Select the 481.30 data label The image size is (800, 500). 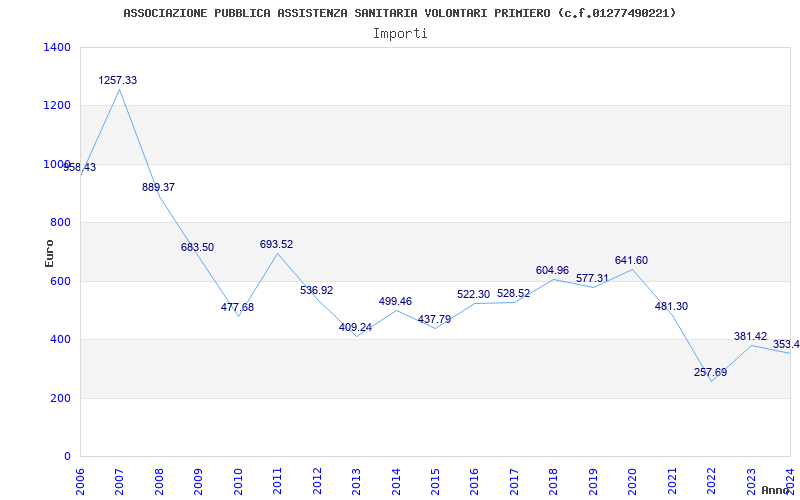pos(671,307)
